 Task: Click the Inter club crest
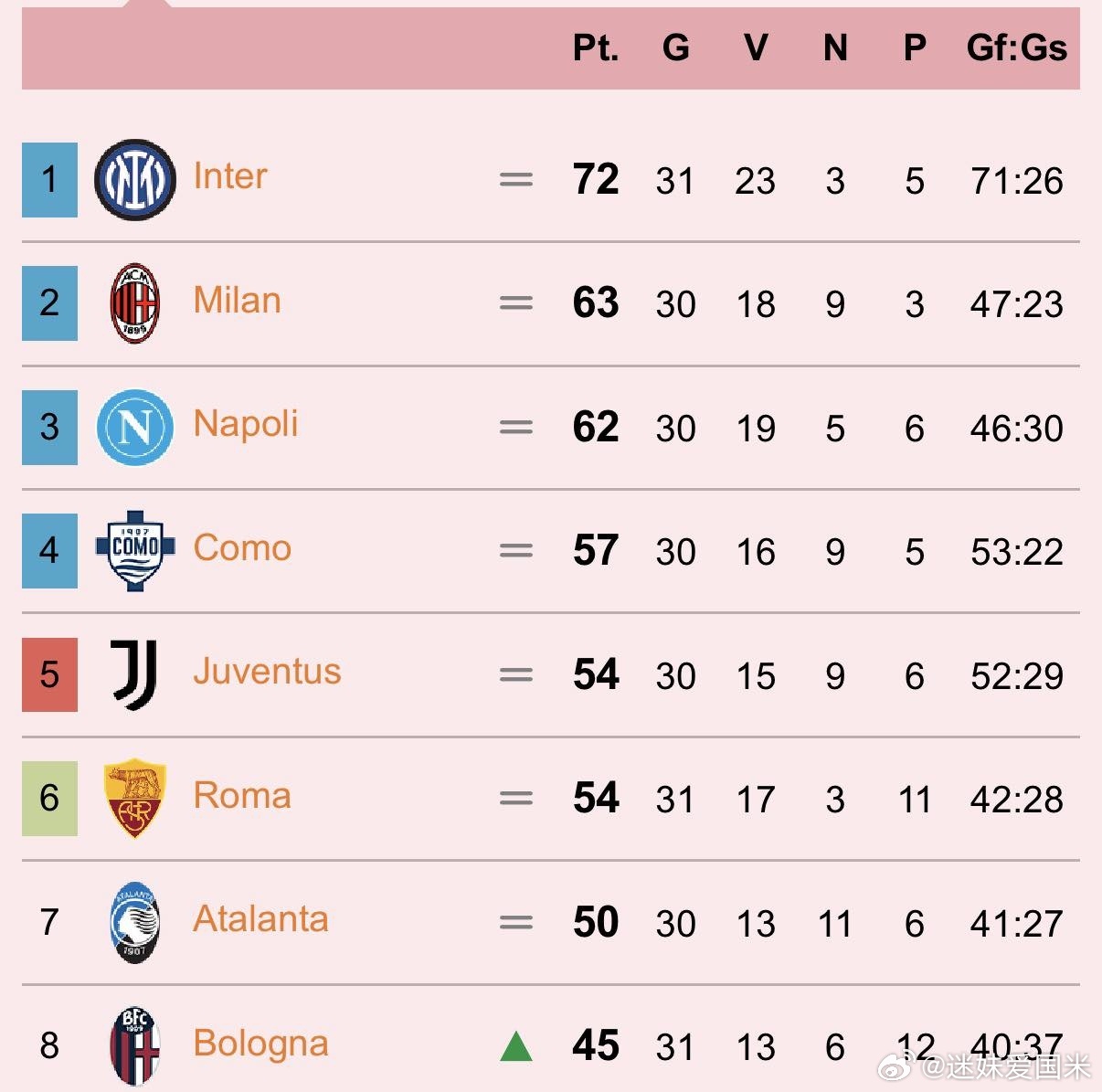[x=134, y=179]
